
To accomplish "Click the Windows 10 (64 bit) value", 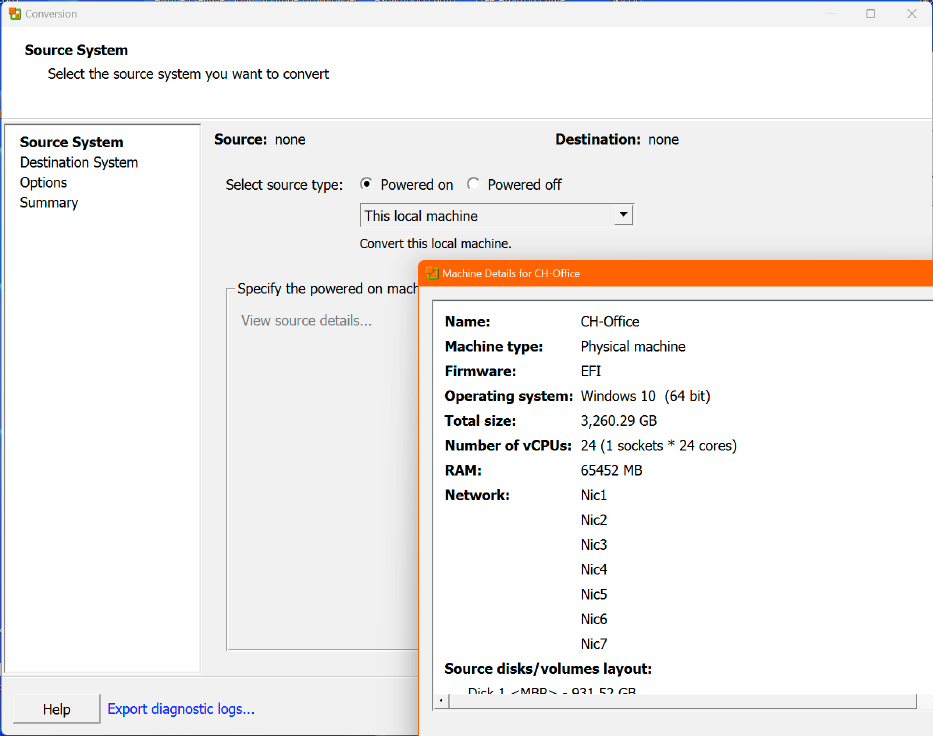I will pyautogui.click(x=646, y=396).
